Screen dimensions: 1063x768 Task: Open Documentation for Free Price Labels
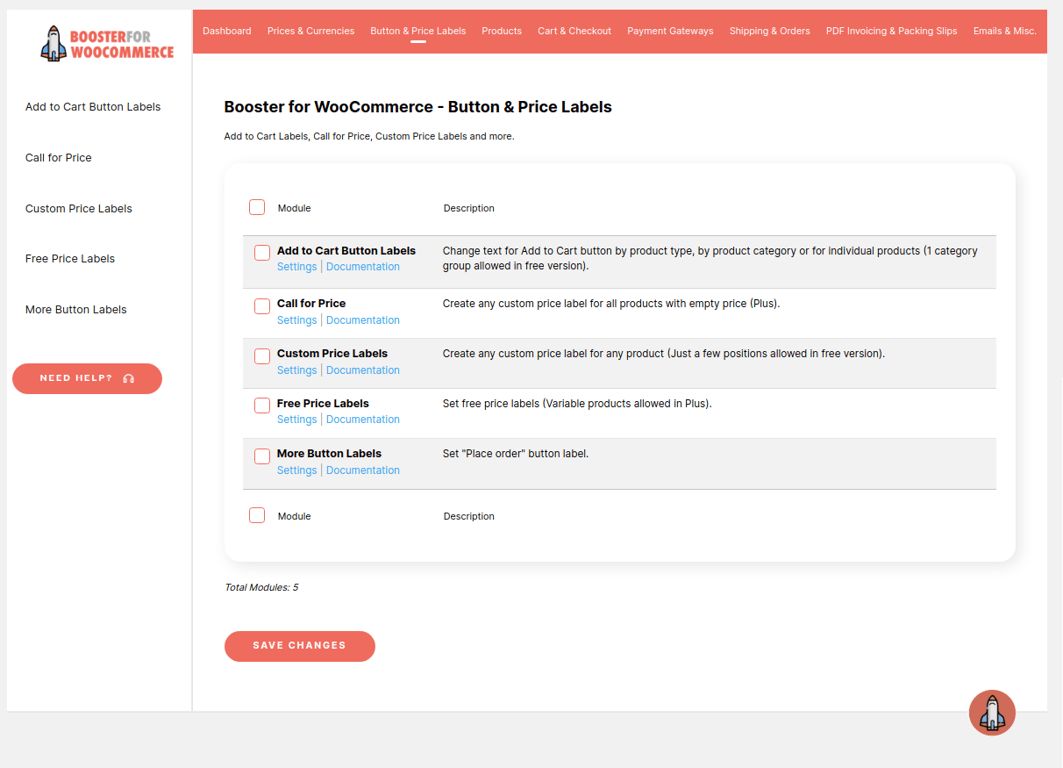pyautogui.click(x=363, y=419)
